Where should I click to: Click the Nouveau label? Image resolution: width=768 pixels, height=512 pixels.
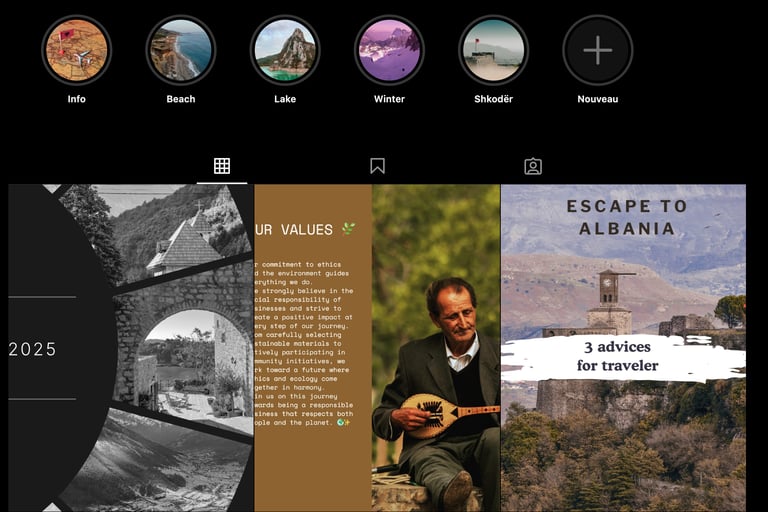coord(598,99)
